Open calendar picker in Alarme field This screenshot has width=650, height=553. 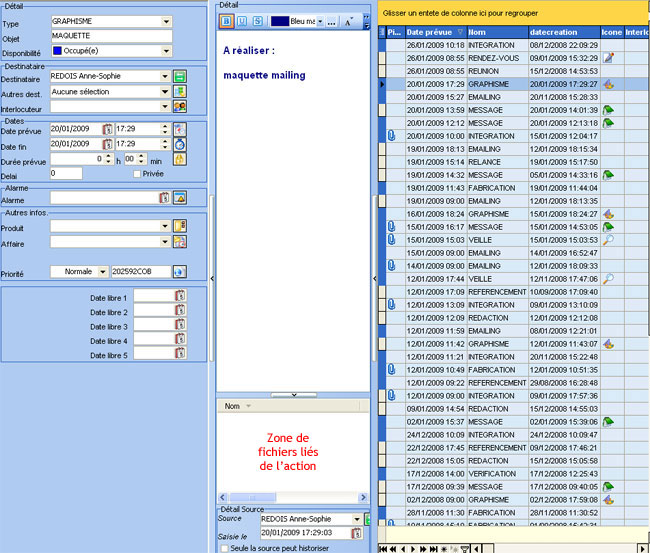(x=165, y=198)
